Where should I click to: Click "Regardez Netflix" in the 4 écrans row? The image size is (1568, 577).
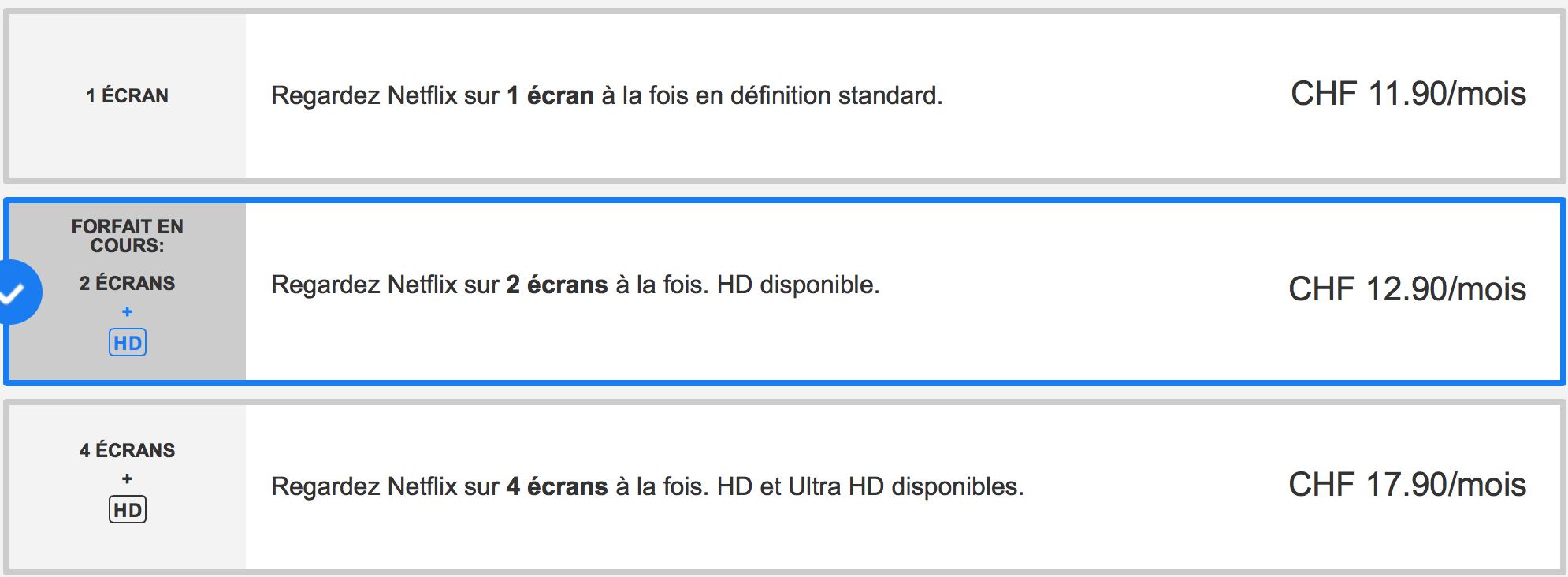click(x=364, y=487)
